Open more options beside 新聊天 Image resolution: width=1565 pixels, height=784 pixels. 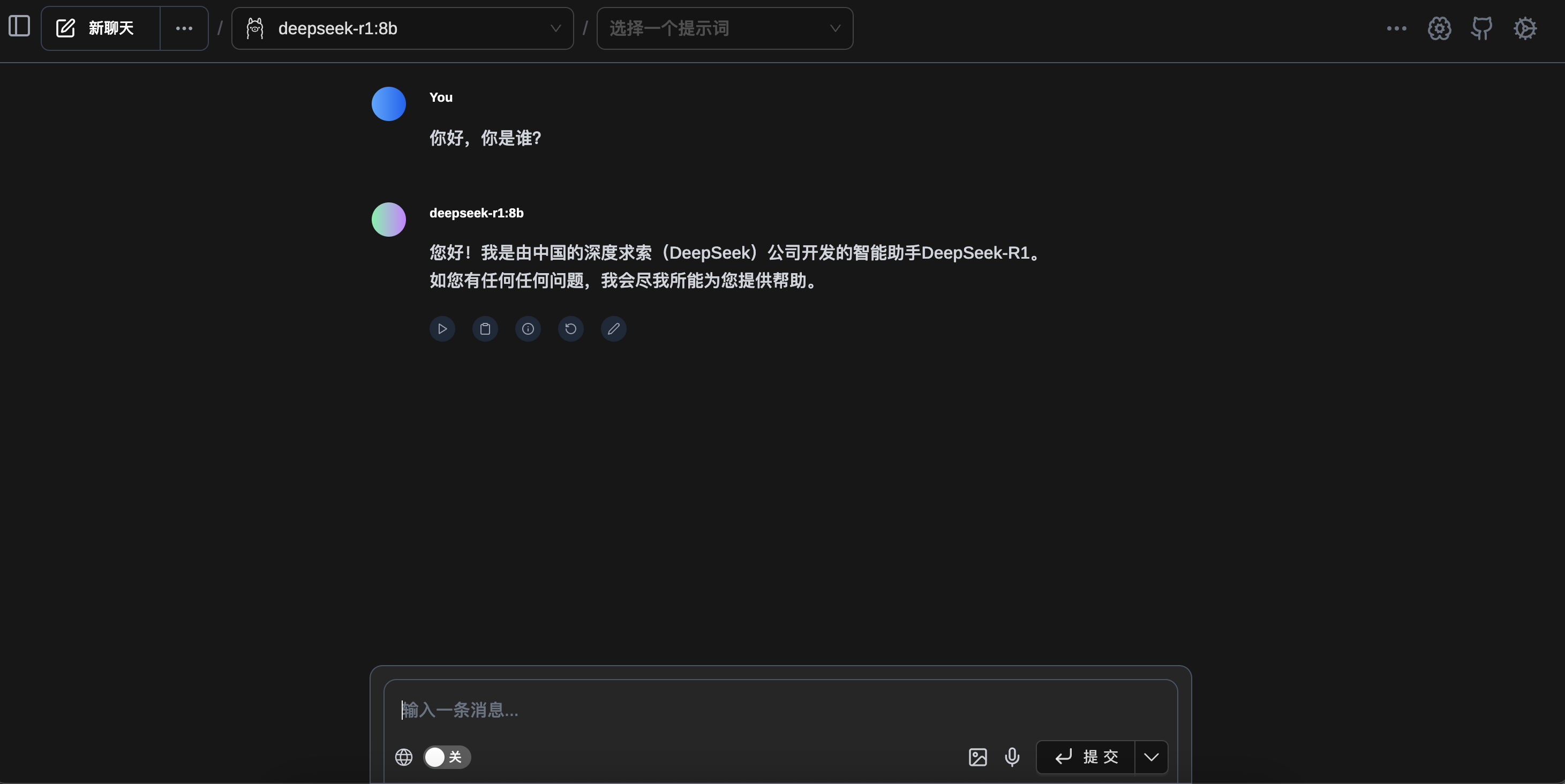point(184,28)
